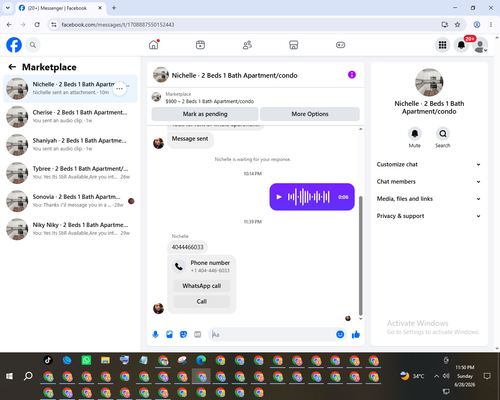Open the tab search dropdown in Chrome
Viewport: 500px width, 400px height.
8,8
